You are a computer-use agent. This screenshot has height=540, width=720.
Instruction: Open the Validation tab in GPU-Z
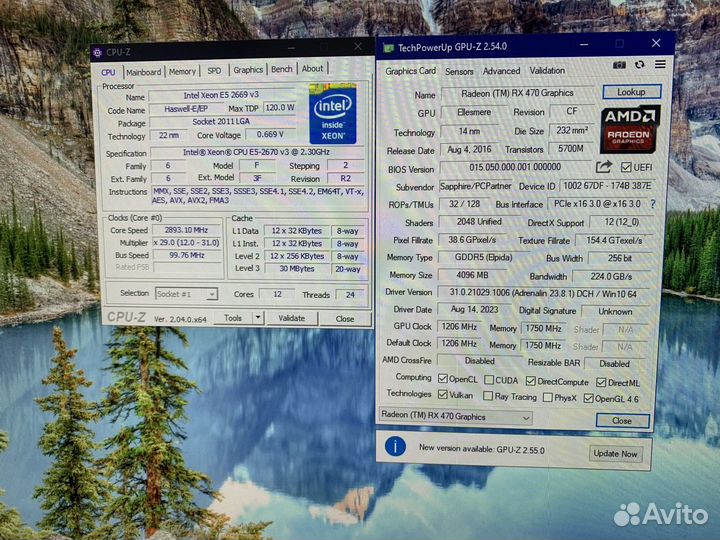[547, 70]
